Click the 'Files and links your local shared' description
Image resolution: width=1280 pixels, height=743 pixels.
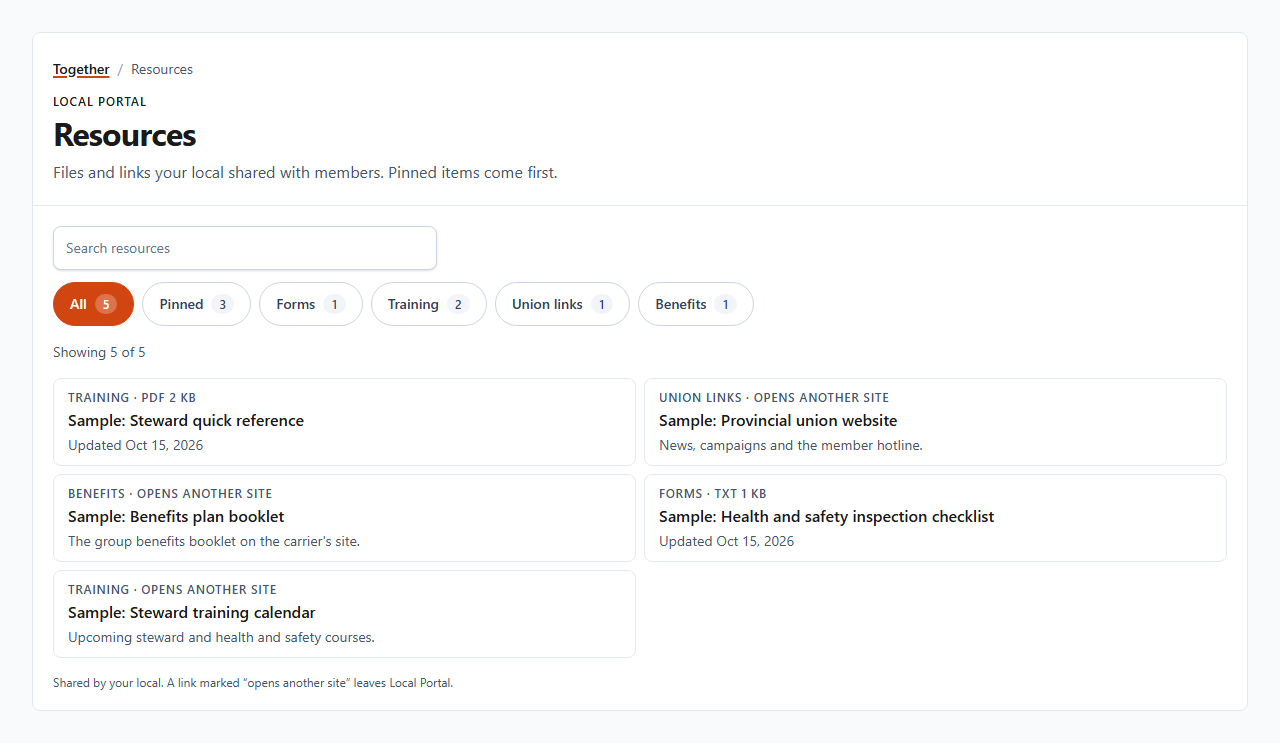pyautogui.click(x=305, y=172)
